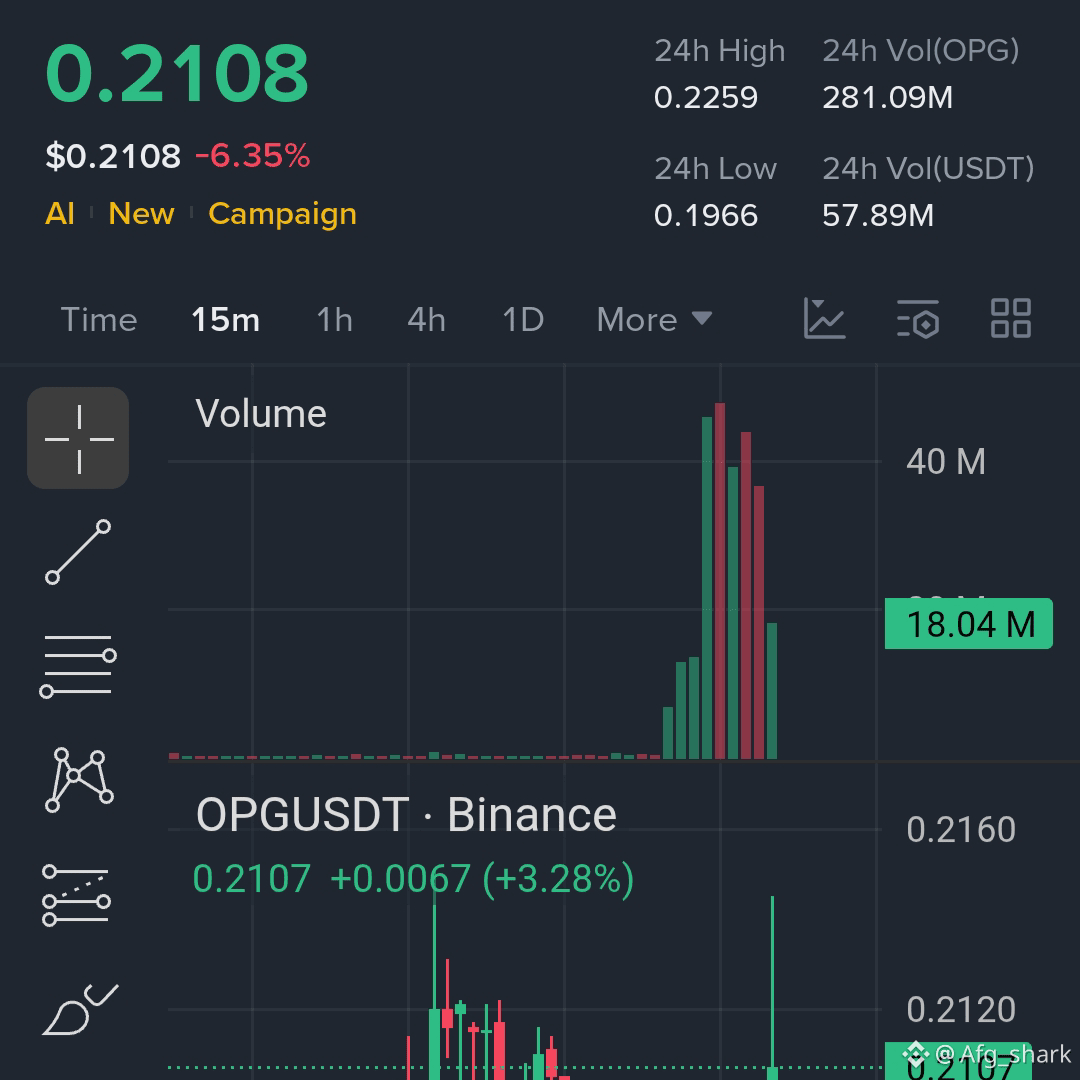Tap the New tag
Screen dimensions: 1080x1080
point(141,214)
